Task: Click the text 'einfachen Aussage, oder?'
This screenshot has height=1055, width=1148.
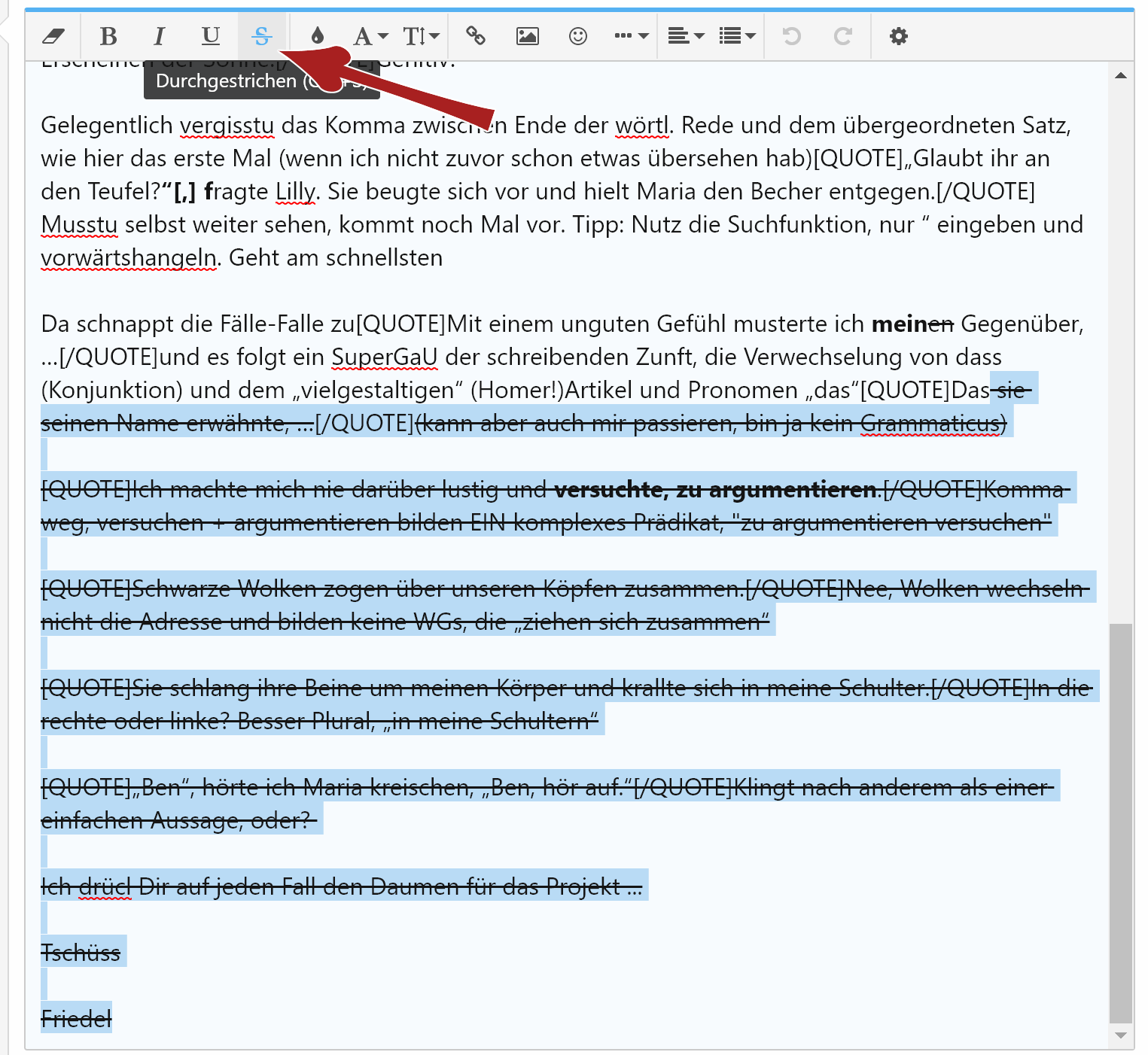Action: 175,820
